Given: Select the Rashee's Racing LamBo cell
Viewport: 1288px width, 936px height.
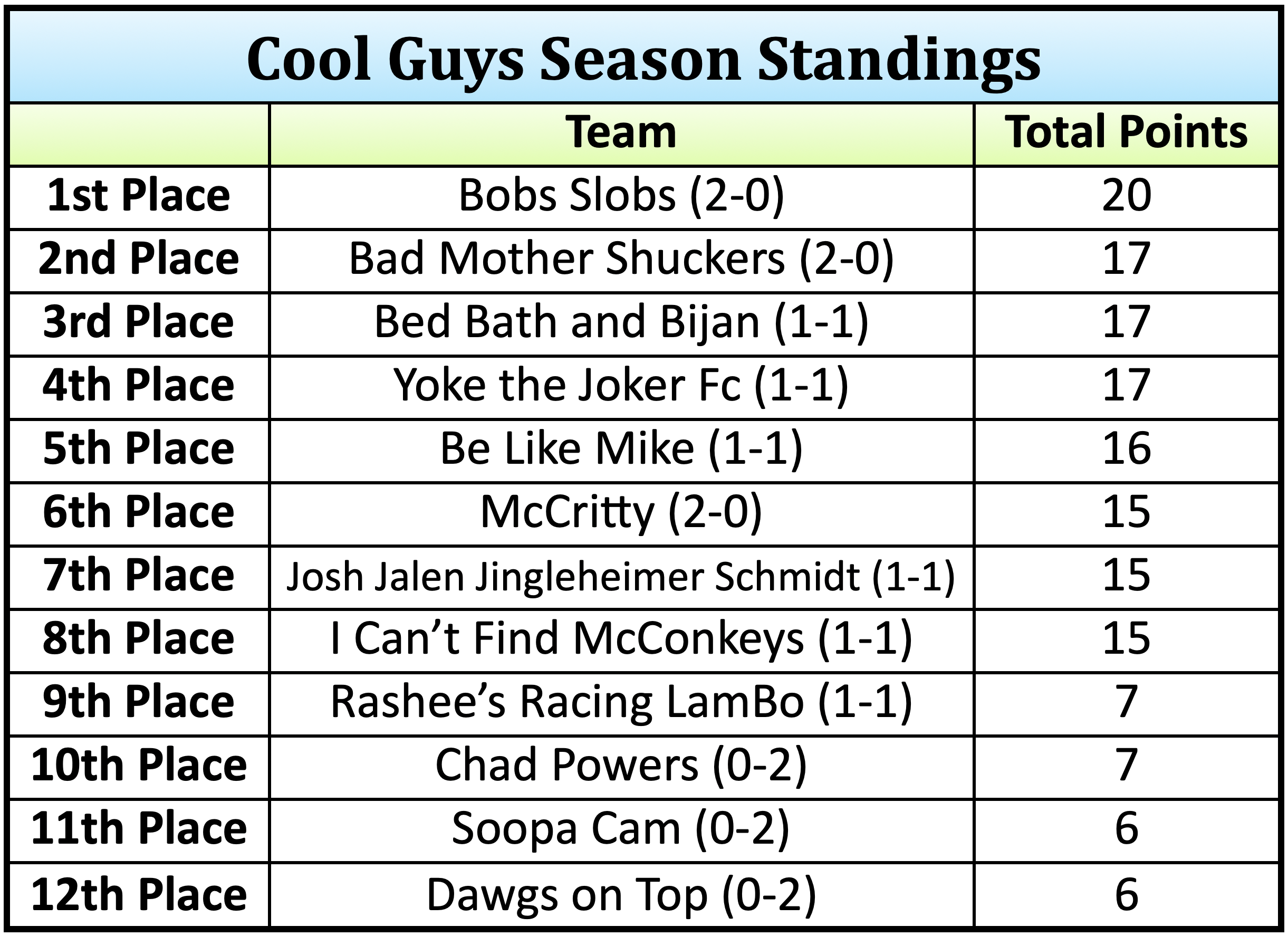Looking at the screenshot, I should click(621, 703).
